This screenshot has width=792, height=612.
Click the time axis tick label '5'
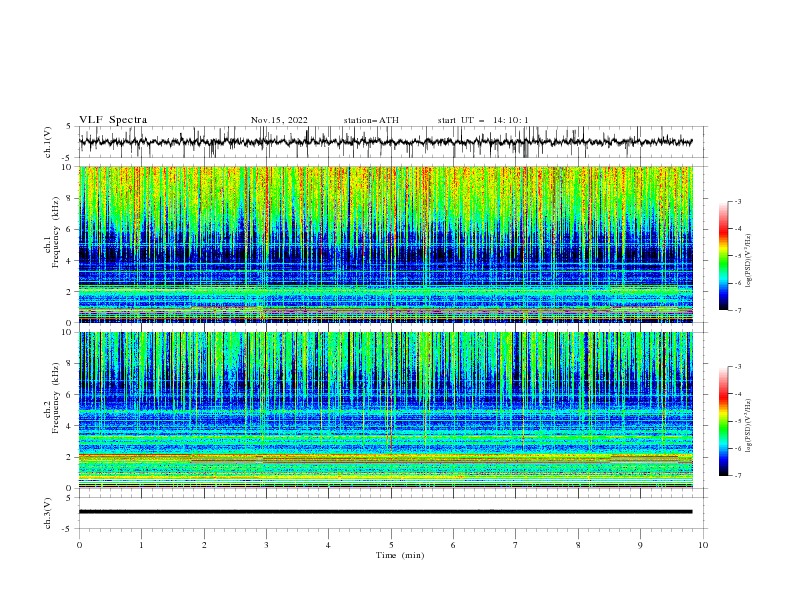tap(391, 545)
